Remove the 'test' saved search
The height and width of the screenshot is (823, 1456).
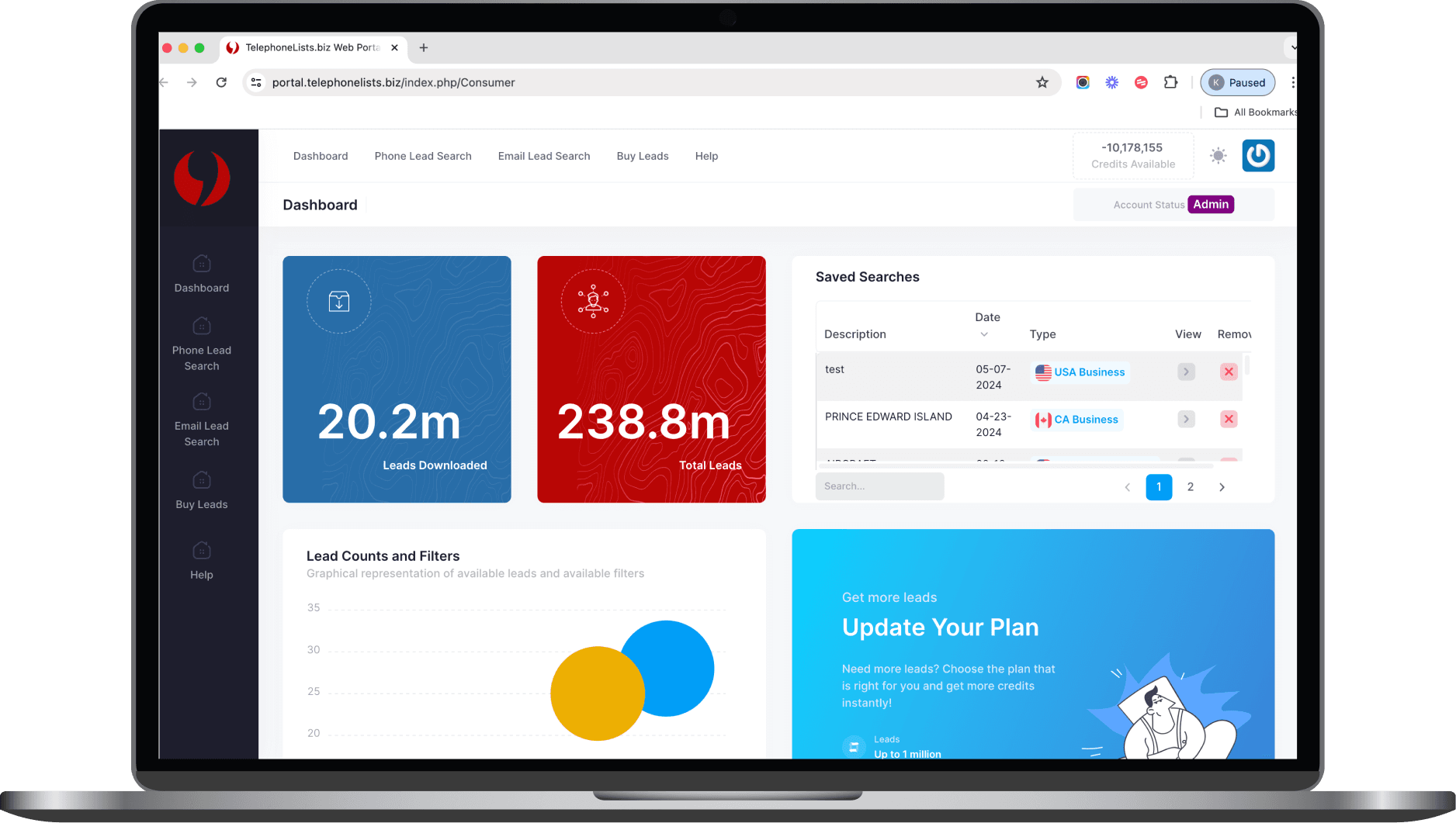(1229, 372)
